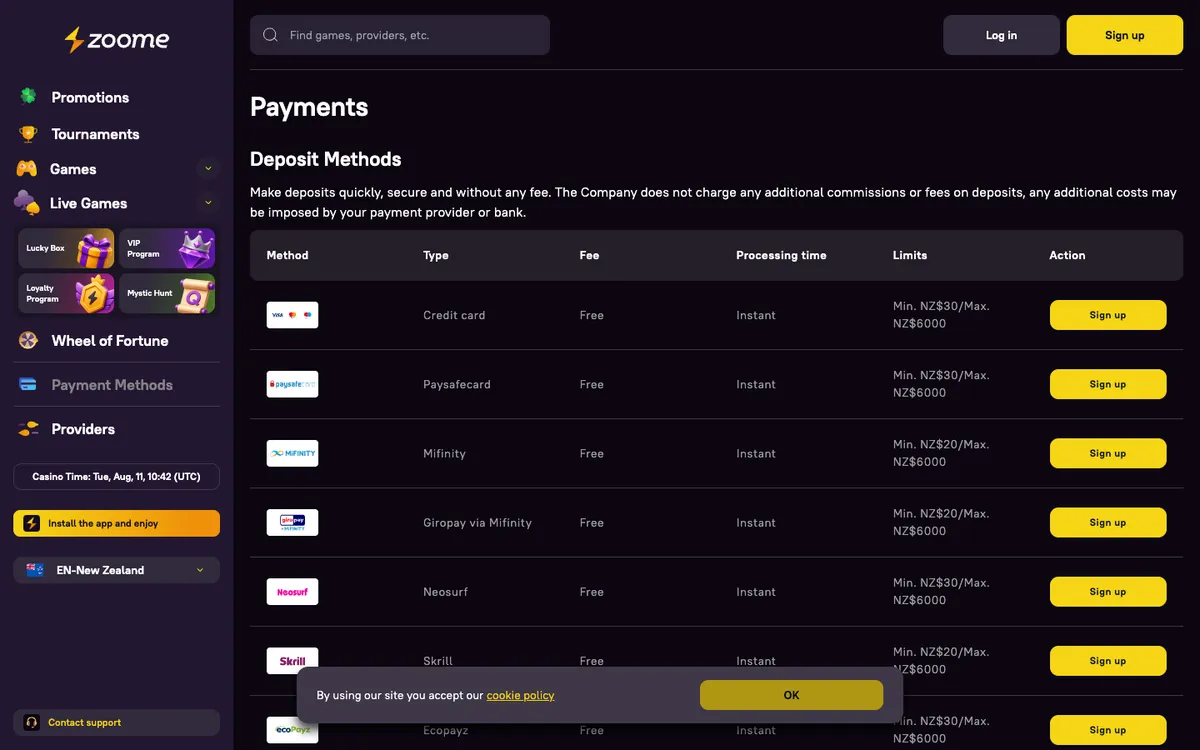Open the VIP Program tile
This screenshot has width=1200, height=750.
pos(167,249)
